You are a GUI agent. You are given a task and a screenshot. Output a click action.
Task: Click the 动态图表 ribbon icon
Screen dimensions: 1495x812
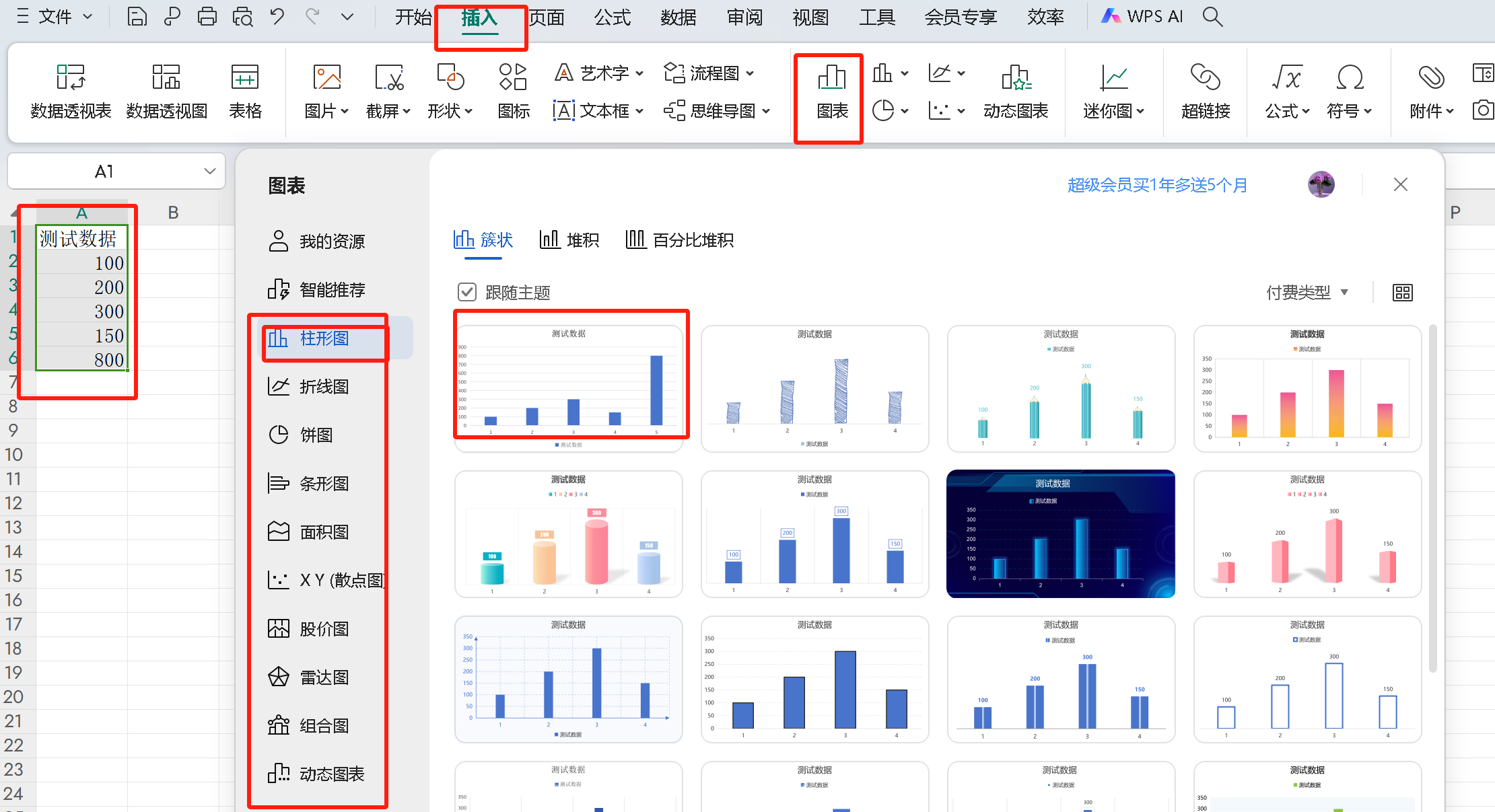(x=1016, y=92)
